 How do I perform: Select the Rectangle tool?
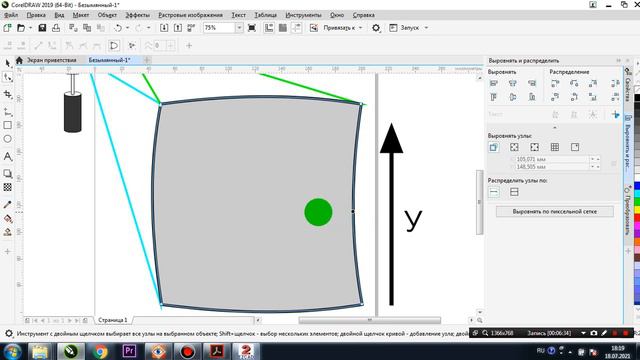(8, 125)
